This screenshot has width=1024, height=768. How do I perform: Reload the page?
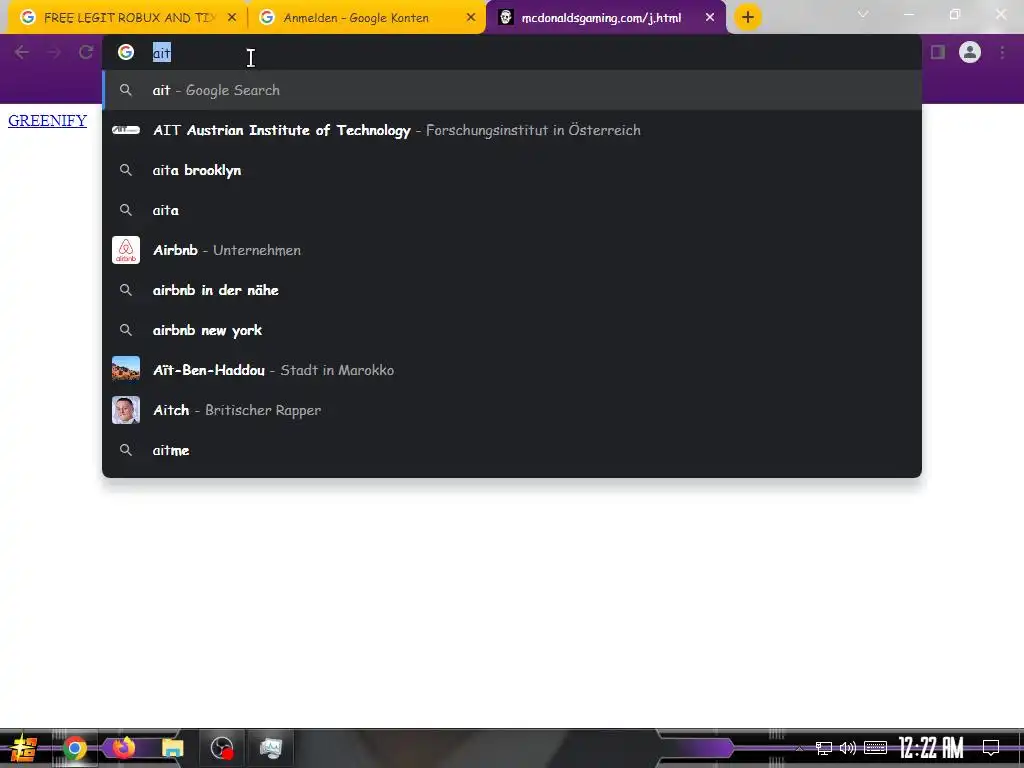86,52
